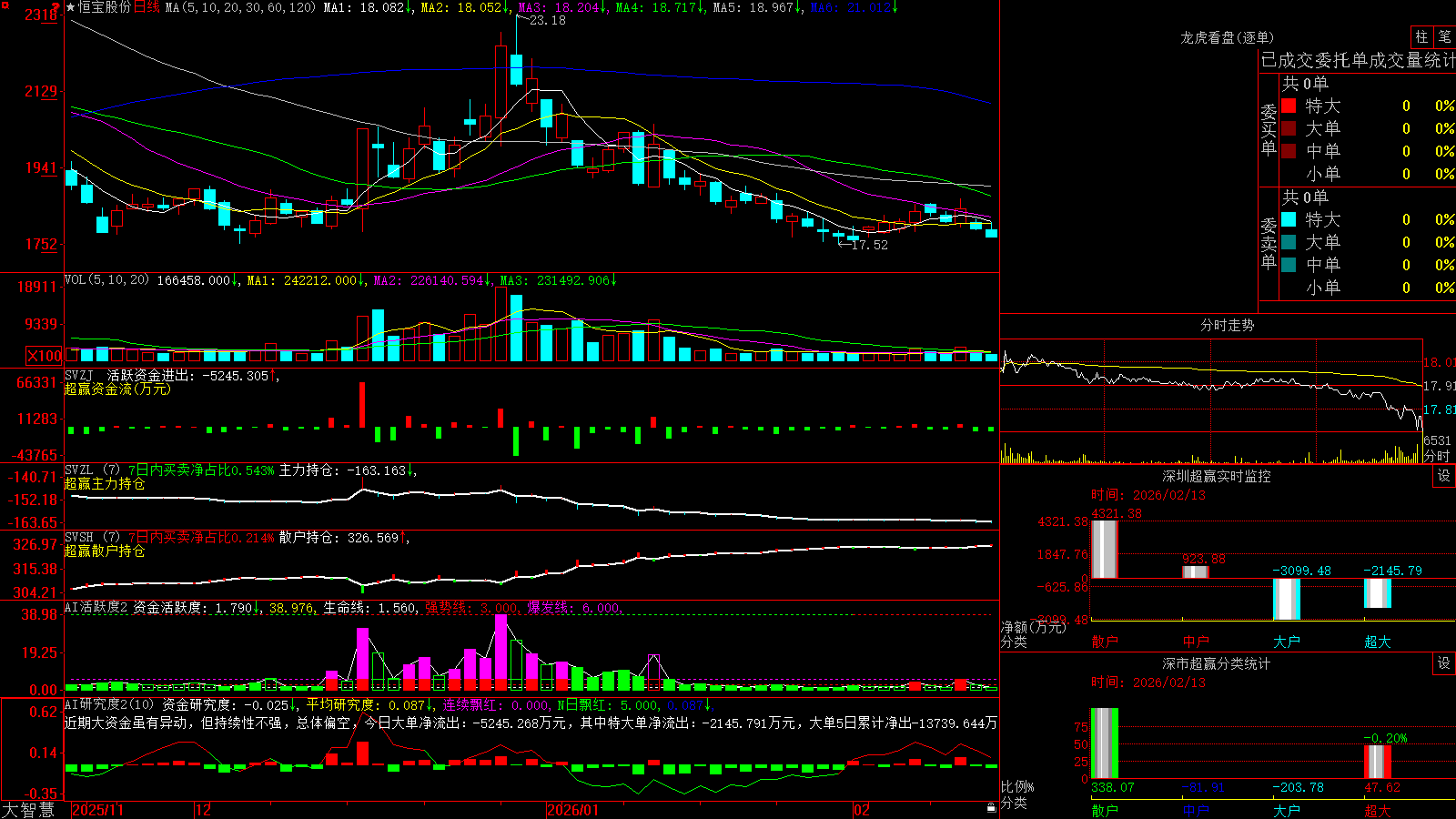This screenshot has height=819, width=1456.
Task: Click the 2026/01 date marker on timeline
Action: click(573, 810)
